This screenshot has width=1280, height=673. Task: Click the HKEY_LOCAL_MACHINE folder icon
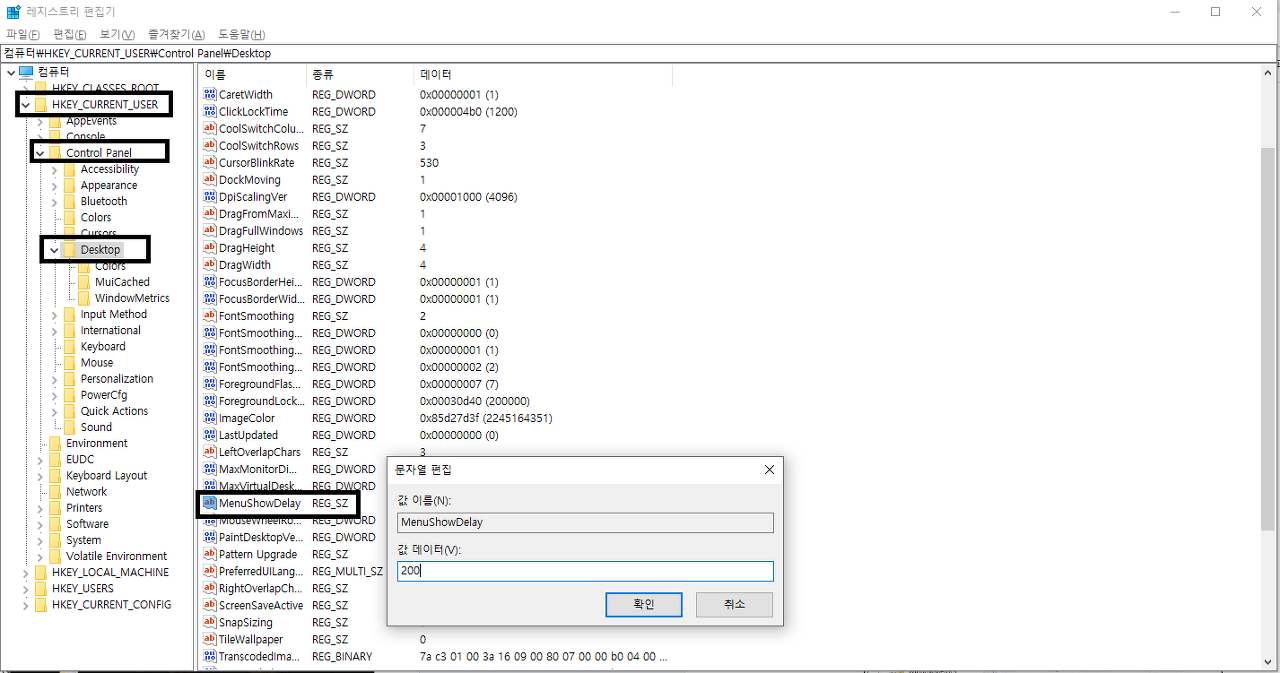(40, 572)
